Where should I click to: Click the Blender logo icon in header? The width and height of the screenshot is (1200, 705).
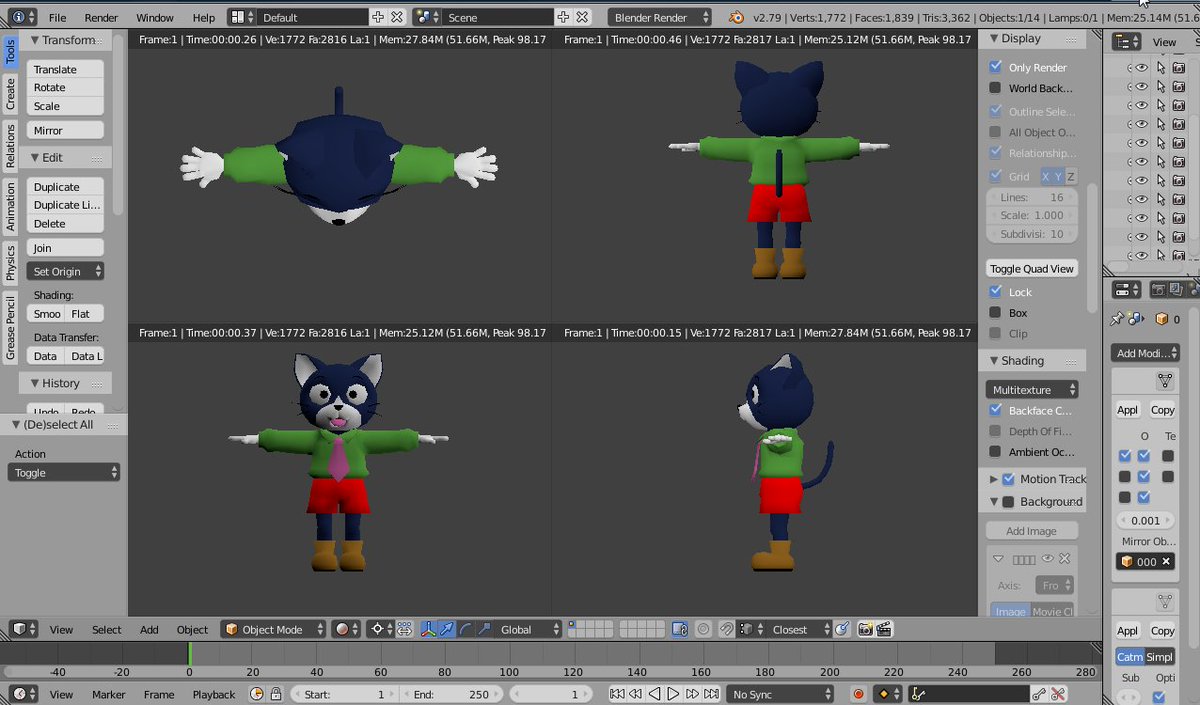[737, 17]
